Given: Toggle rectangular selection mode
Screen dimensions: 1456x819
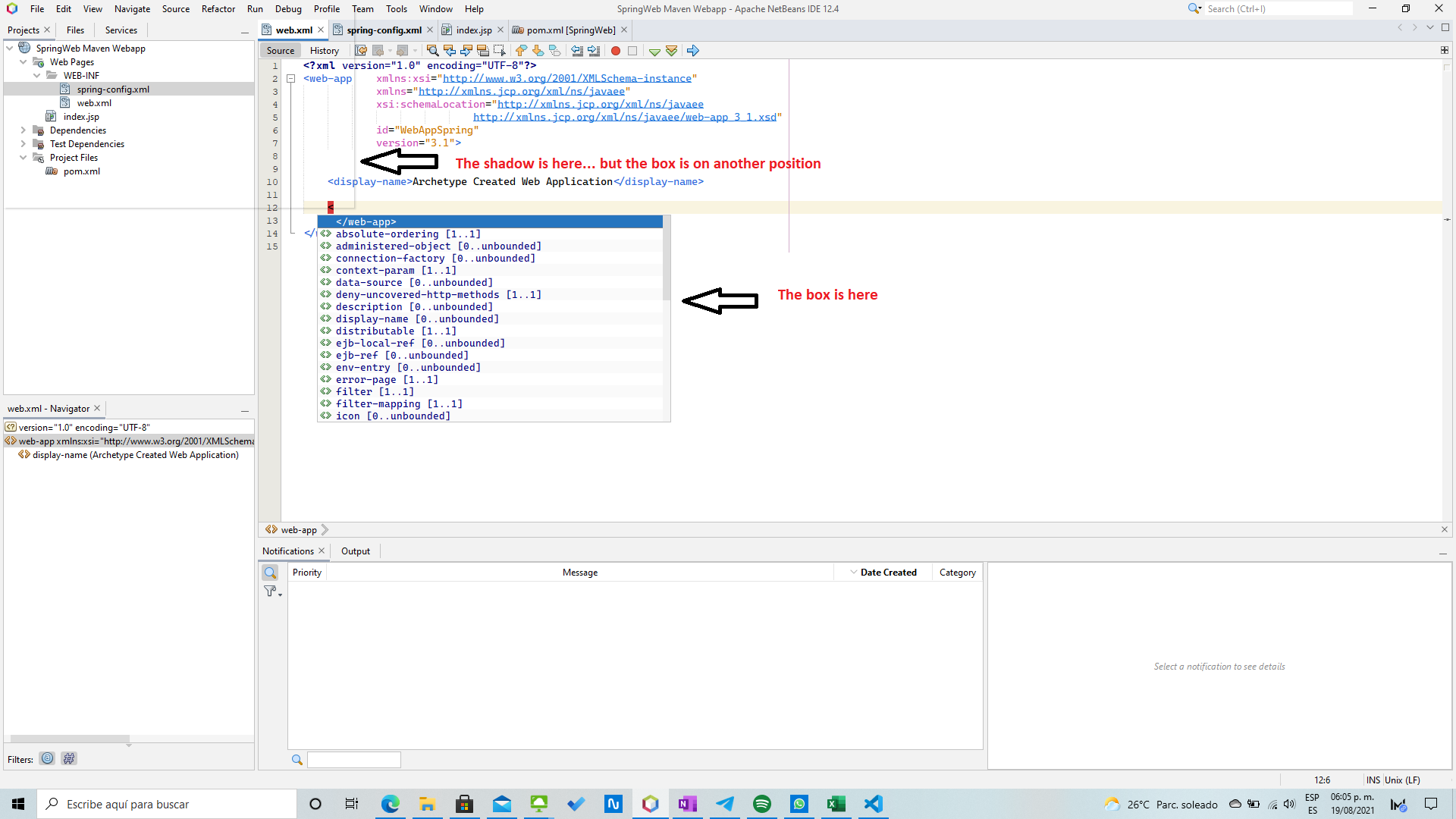Looking at the screenshot, I should (x=500, y=50).
